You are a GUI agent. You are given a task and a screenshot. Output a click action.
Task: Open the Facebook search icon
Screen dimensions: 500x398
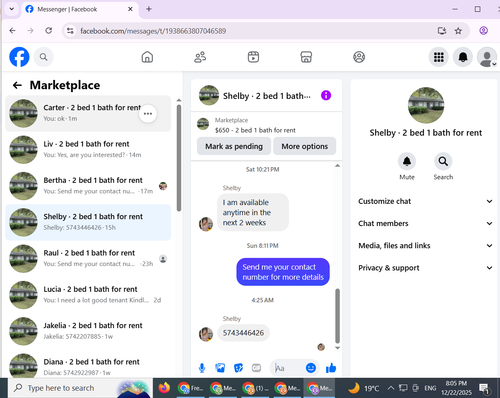click(44, 57)
